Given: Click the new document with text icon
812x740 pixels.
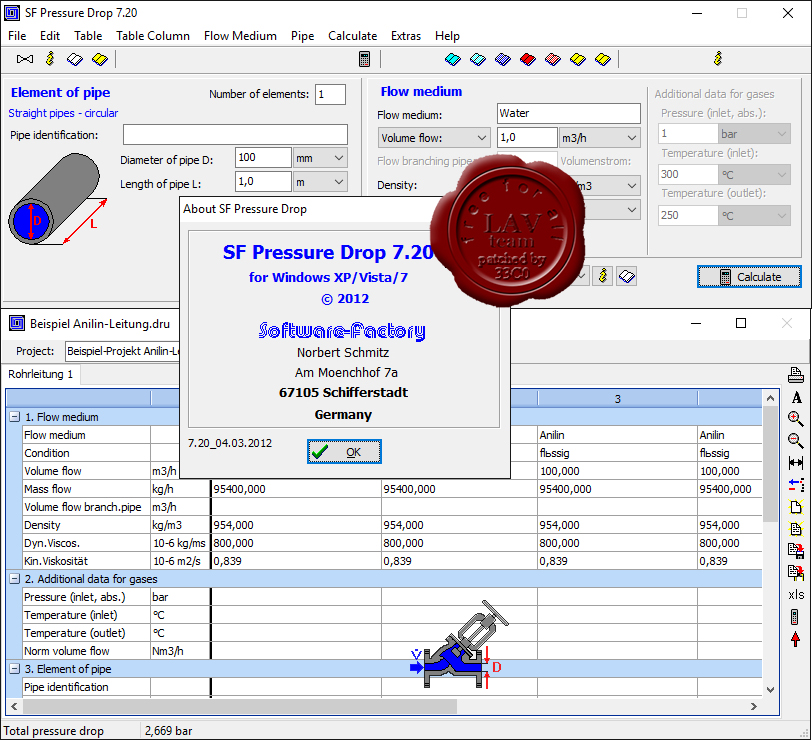Looking at the screenshot, I should click(795, 528).
